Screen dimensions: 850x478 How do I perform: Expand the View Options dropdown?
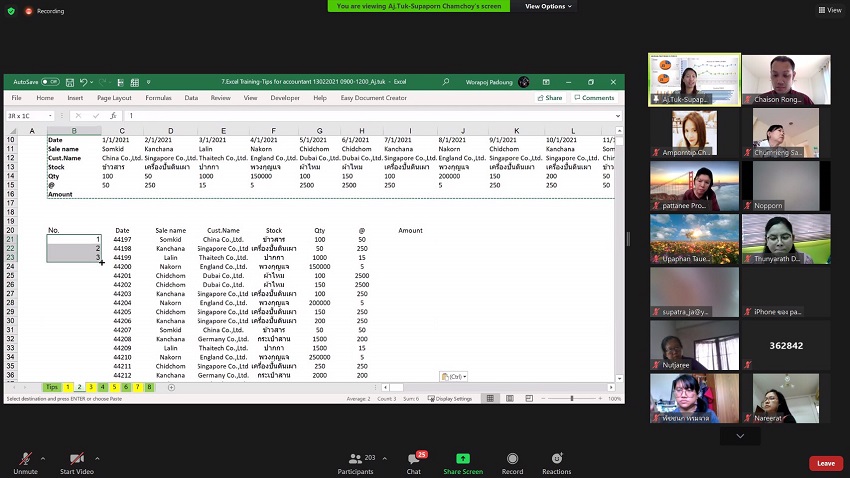click(x=550, y=6)
